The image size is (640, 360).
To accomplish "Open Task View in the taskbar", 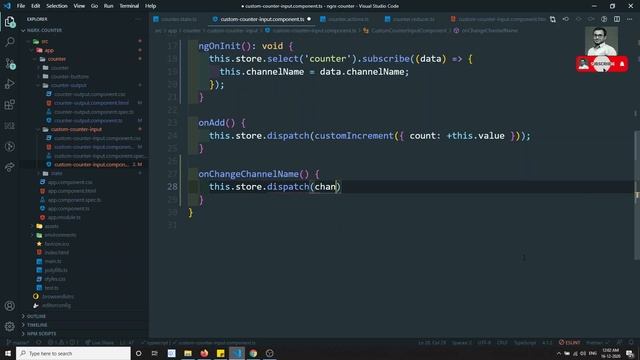I will 155,353.
